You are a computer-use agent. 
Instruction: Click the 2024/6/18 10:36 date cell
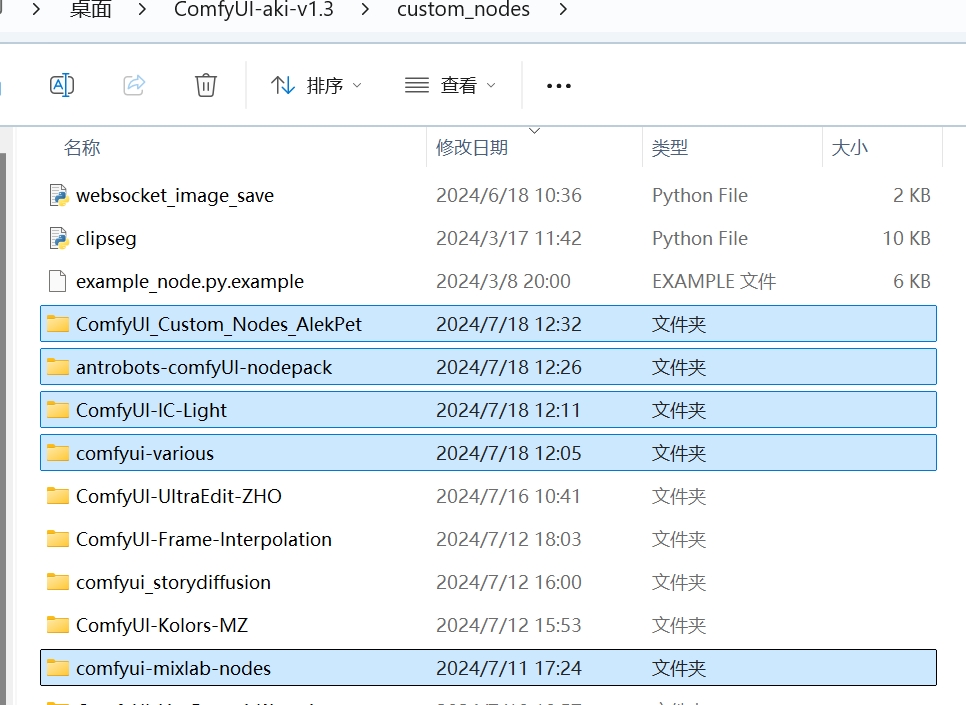click(x=509, y=195)
